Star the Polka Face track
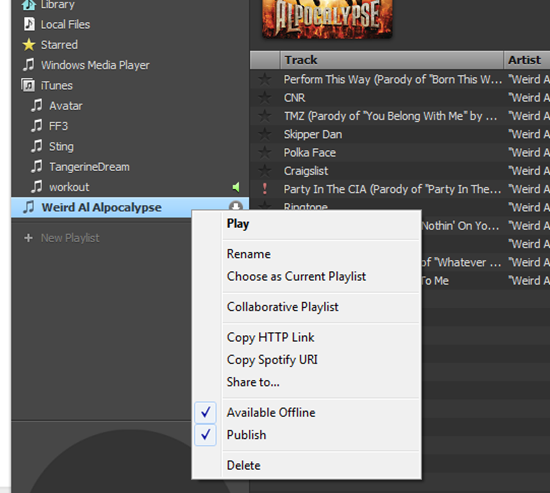Screen dimensions: 550x493 pyautogui.click(x=265, y=152)
